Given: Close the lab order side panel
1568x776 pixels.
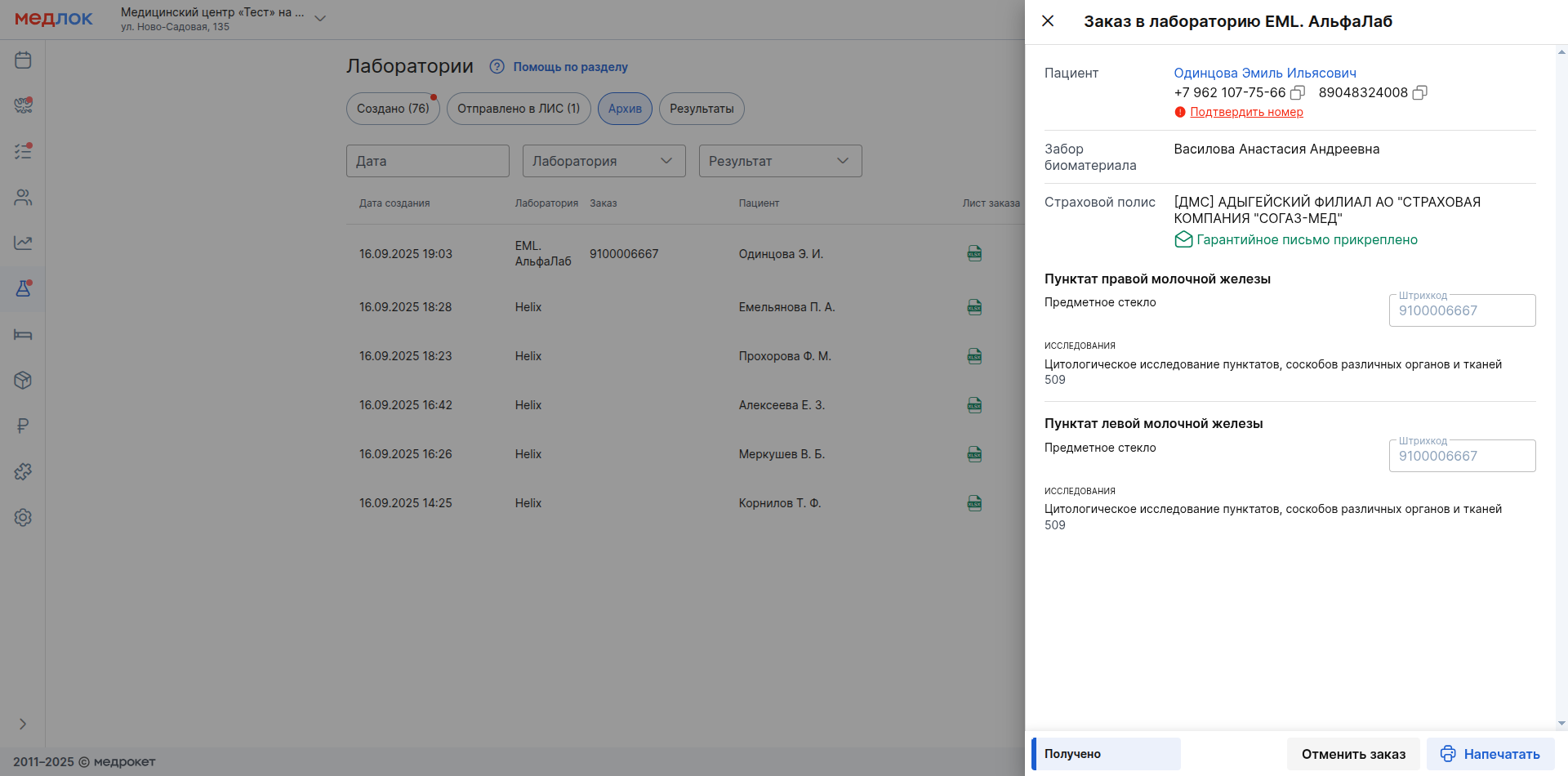Looking at the screenshot, I should (1048, 21).
